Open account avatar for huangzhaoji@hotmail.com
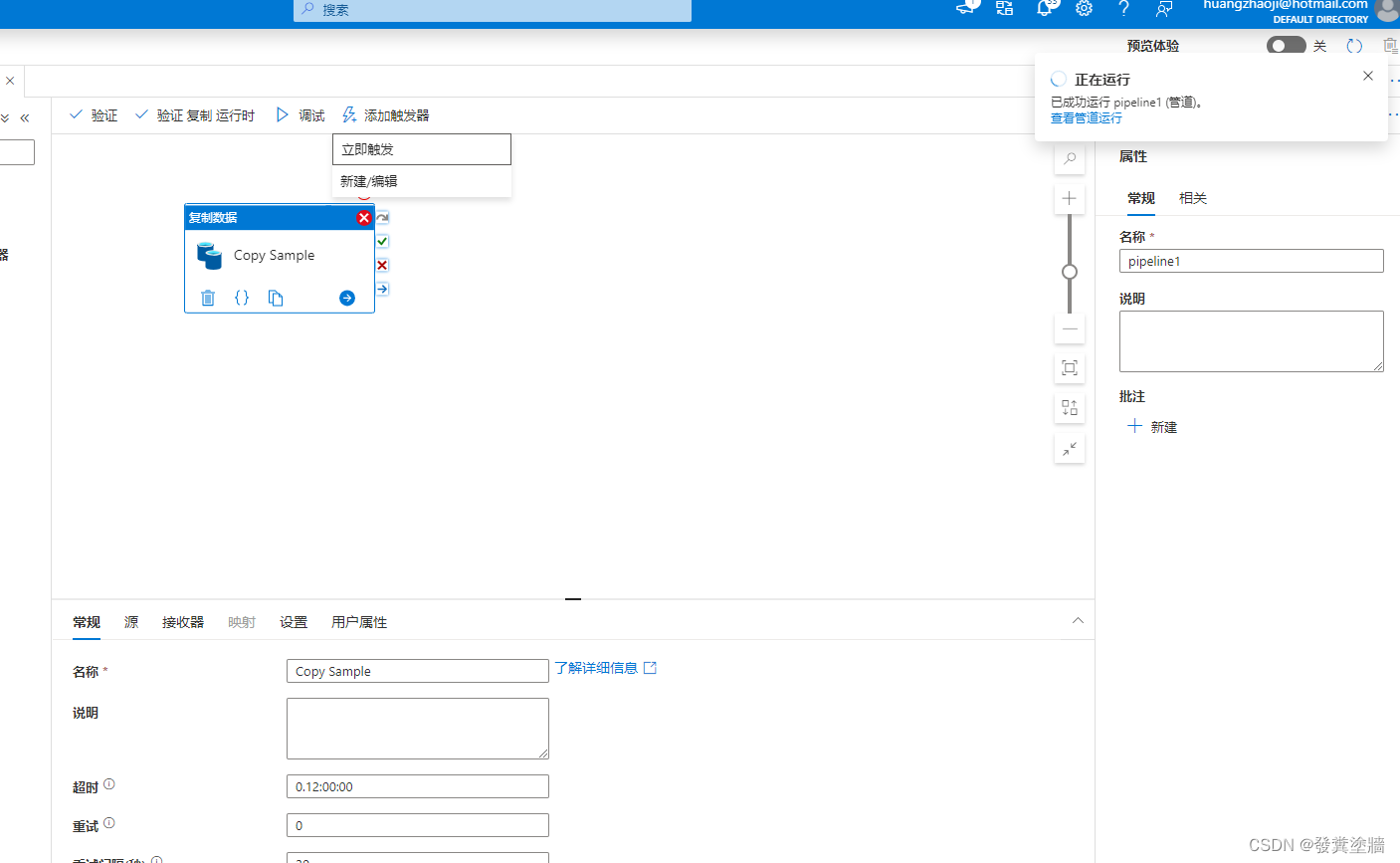The height and width of the screenshot is (863, 1400). [1388, 10]
